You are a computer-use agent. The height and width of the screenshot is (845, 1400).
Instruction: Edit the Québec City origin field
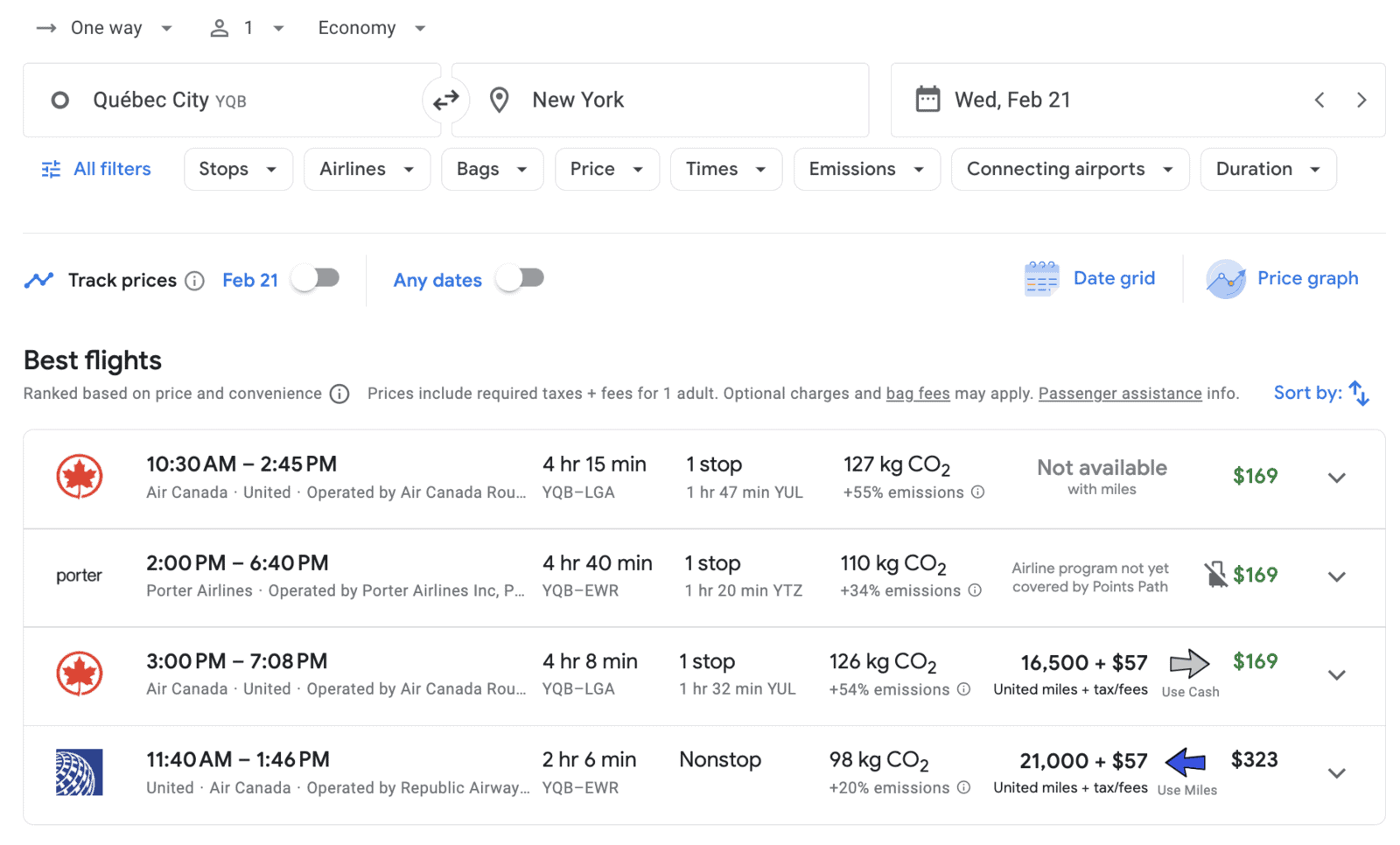pos(232,100)
